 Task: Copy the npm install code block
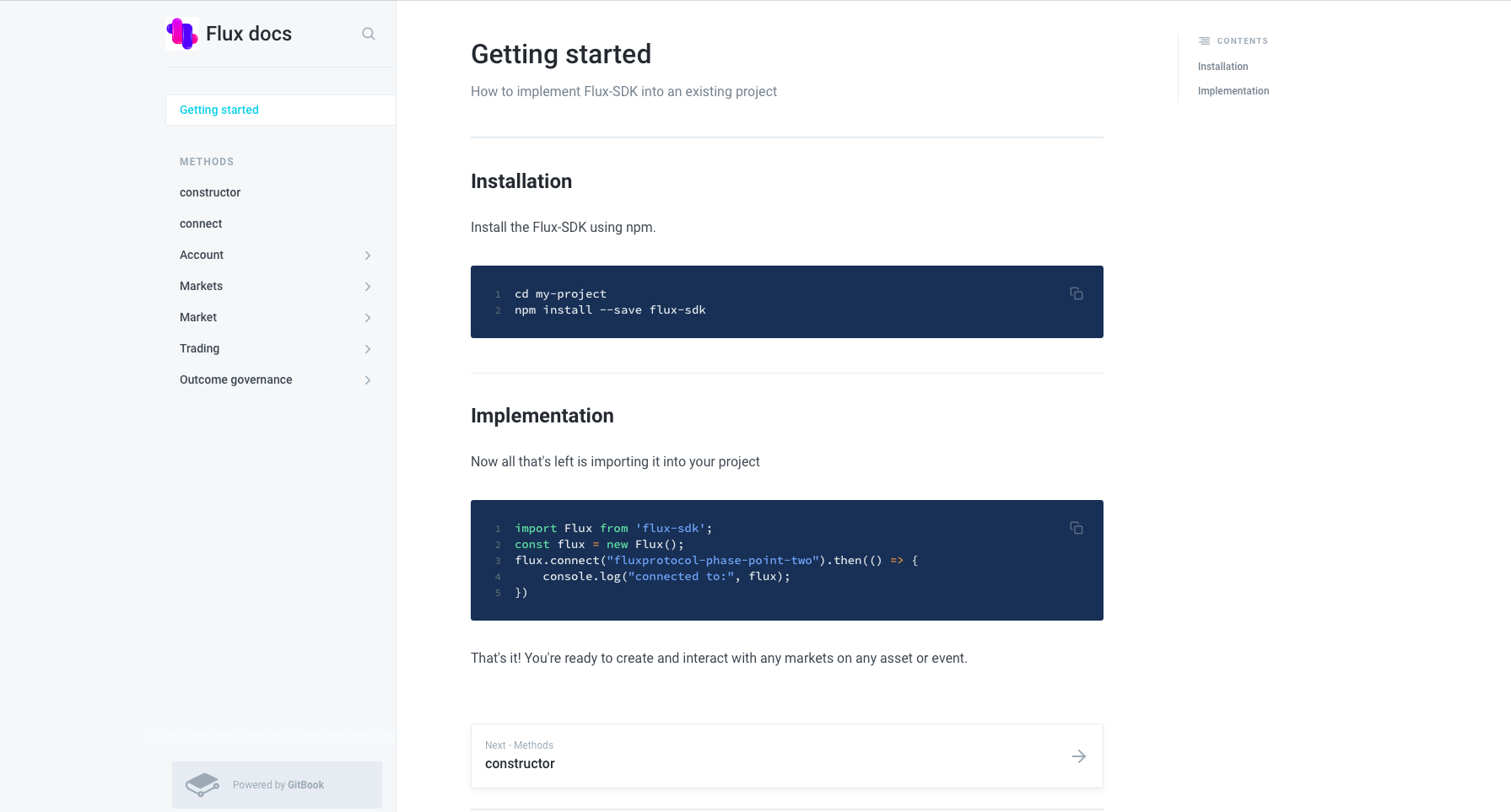click(x=1077, y=293)
